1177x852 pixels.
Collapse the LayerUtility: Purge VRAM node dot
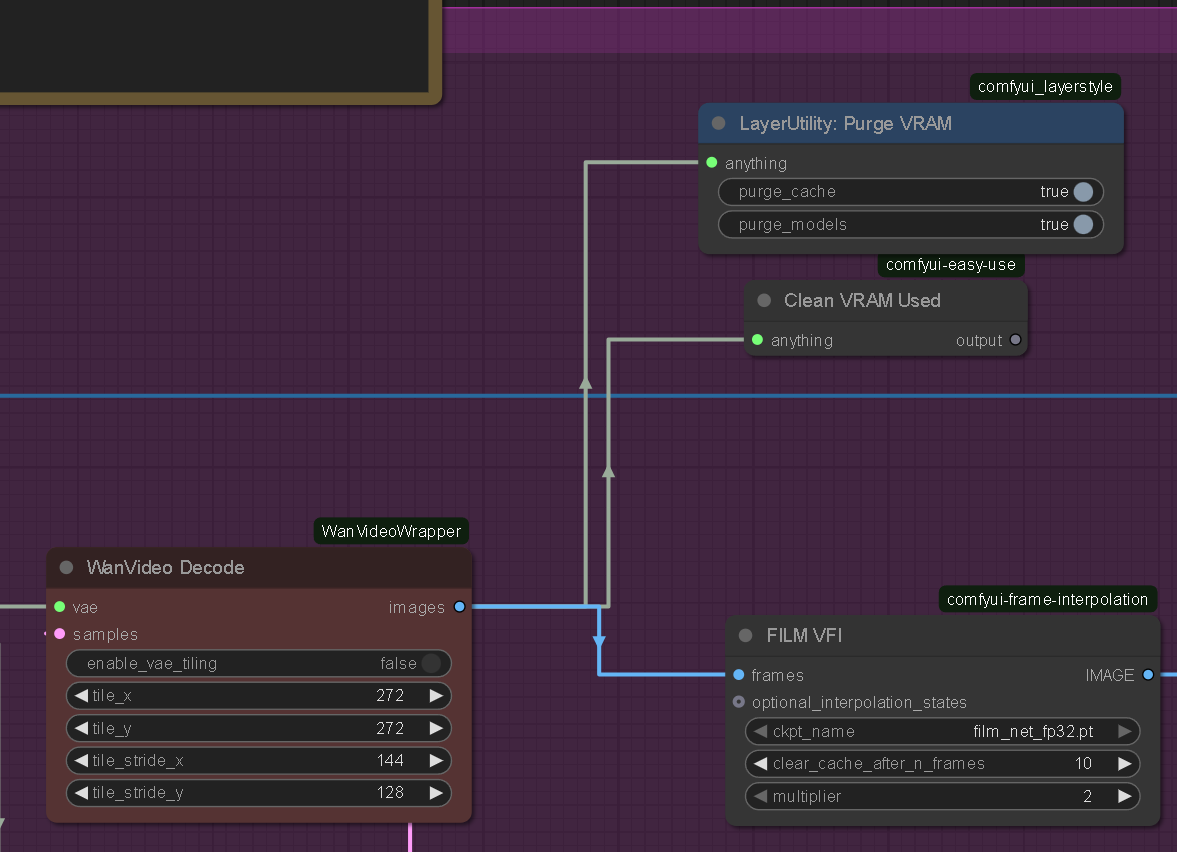pos(718,123)
